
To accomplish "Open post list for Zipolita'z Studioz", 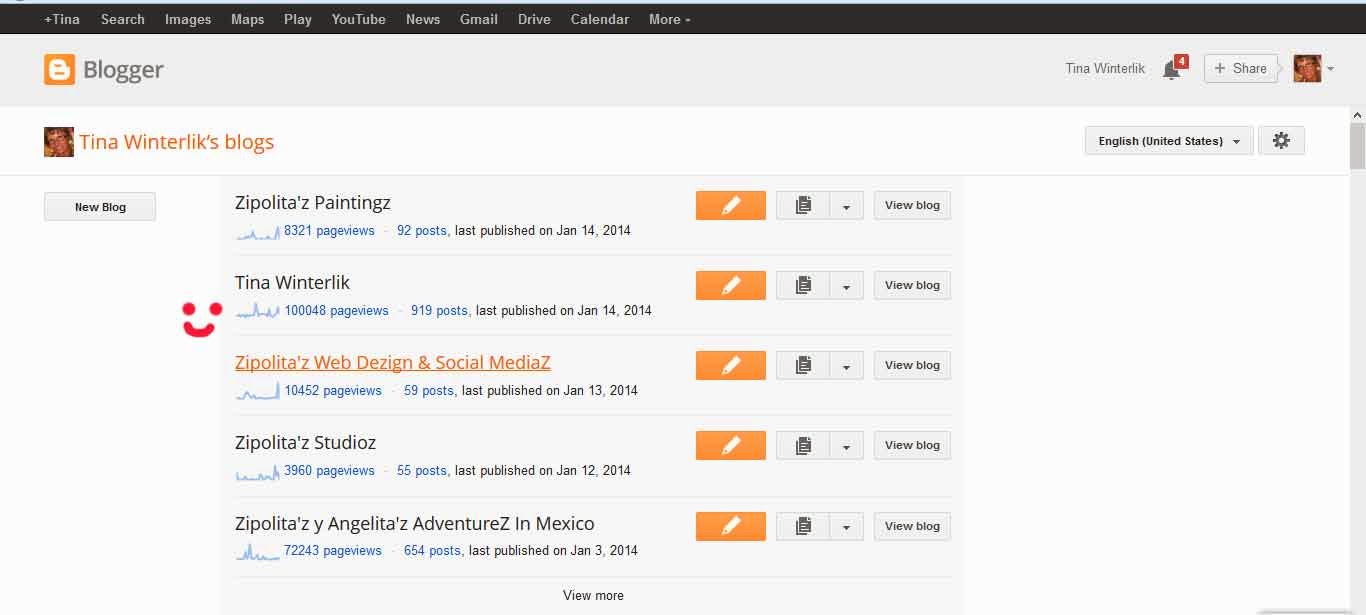I will click(x=803, y=445).
